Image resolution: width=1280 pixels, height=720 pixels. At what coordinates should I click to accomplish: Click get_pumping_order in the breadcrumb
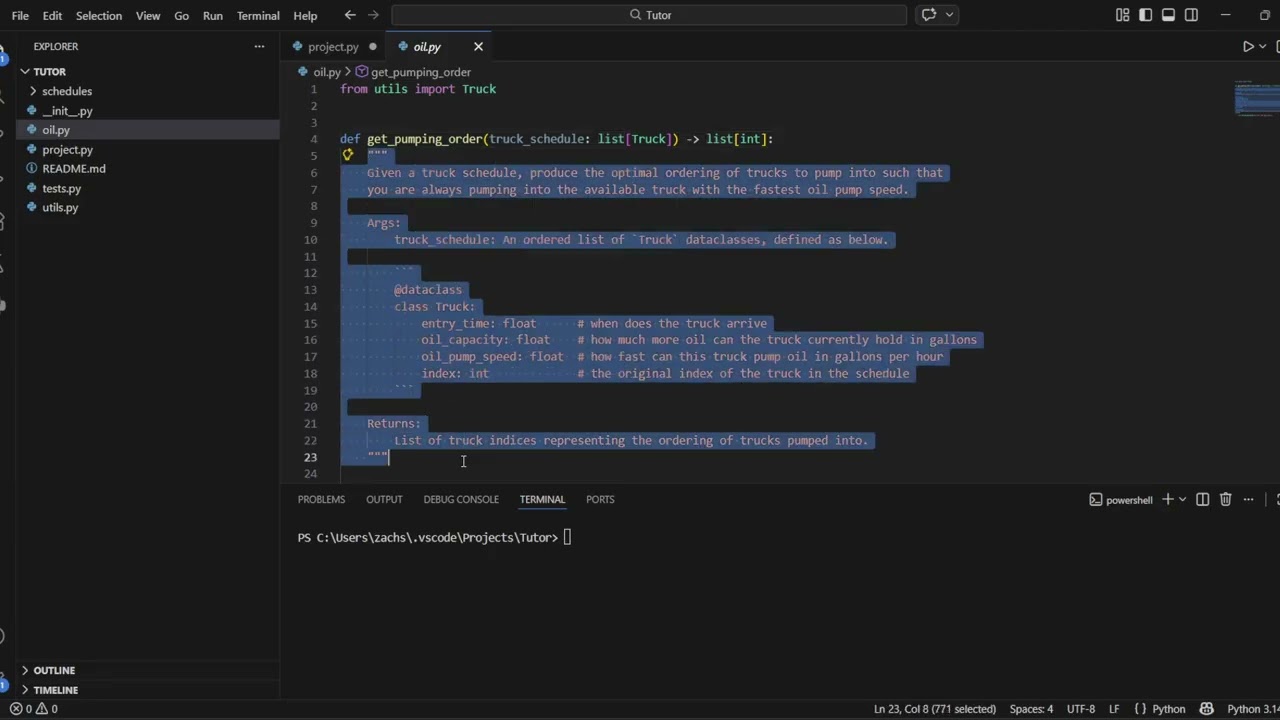coord(420,72)
